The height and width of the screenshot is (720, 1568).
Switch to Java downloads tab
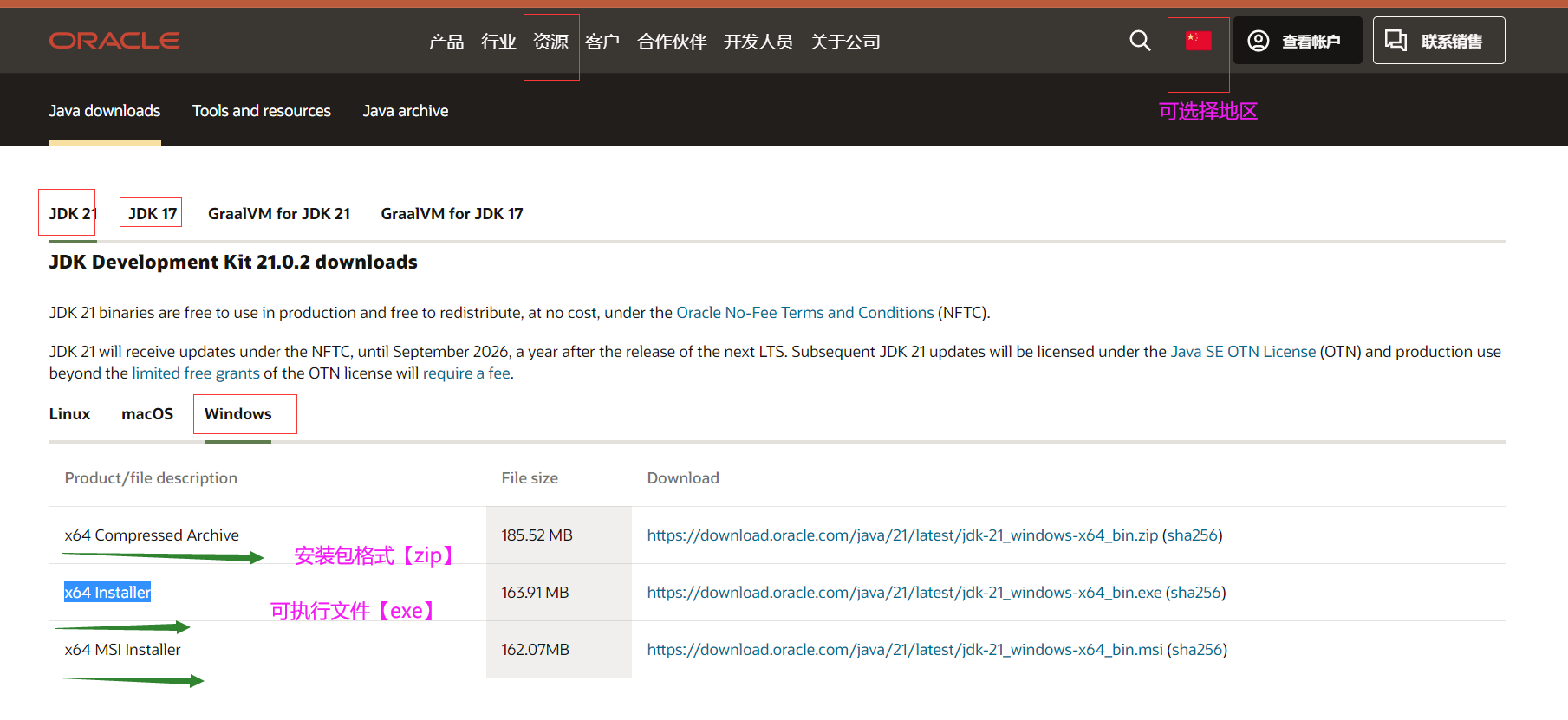(105, 111)
